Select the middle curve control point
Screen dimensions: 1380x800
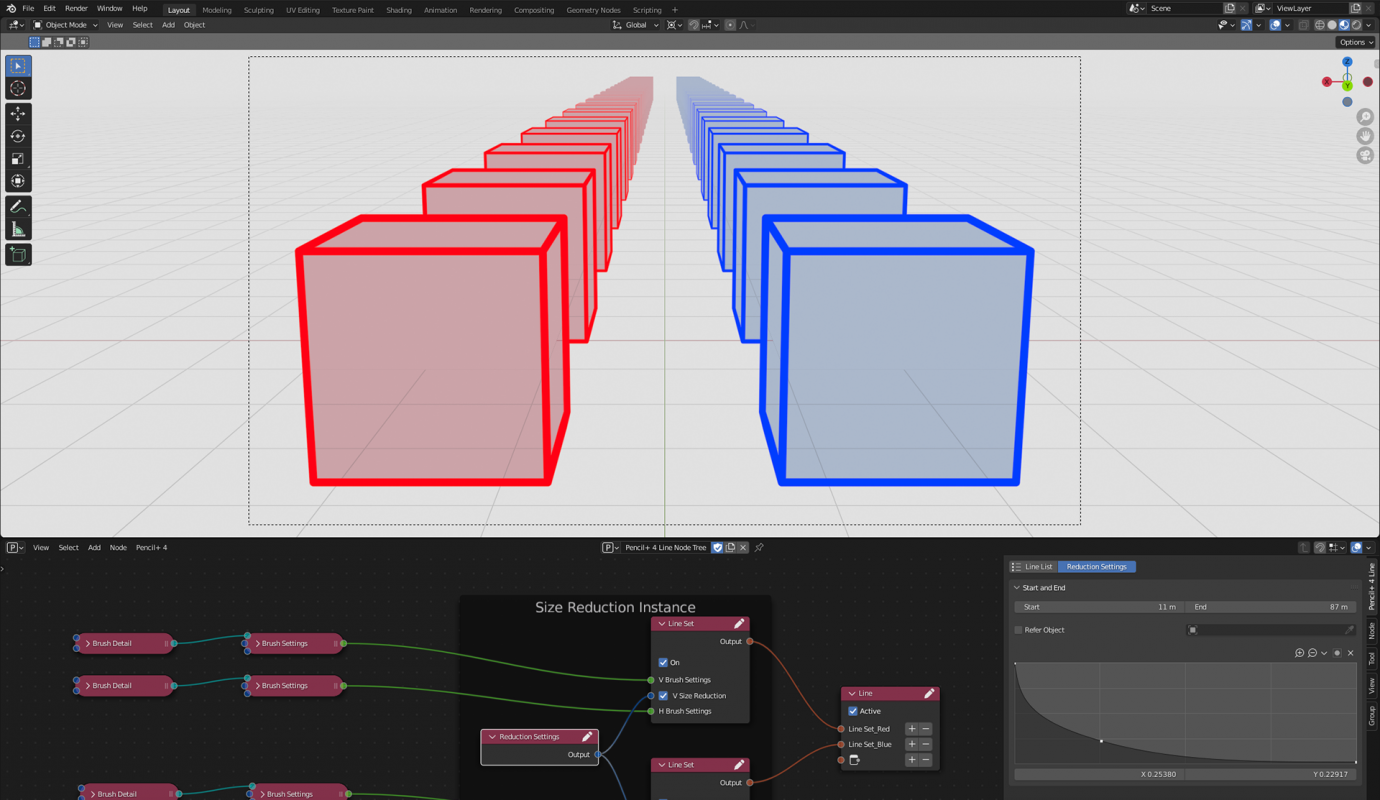tap(1102, 741)
